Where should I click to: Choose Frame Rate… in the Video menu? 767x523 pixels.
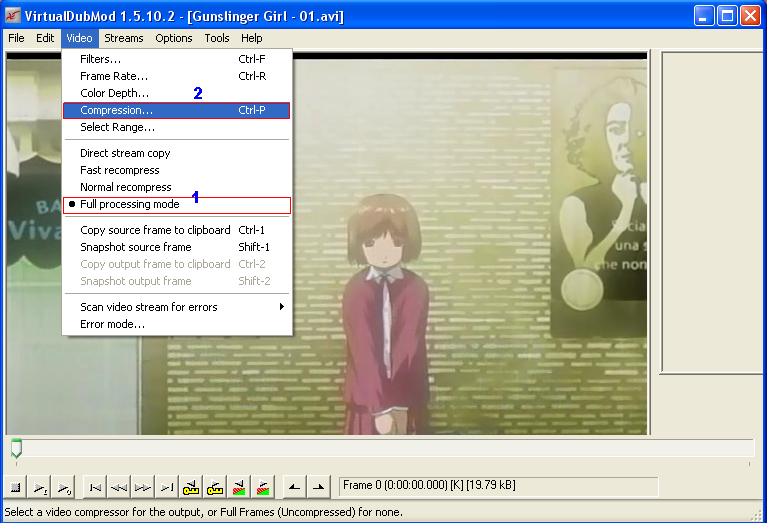pos(177,76)
